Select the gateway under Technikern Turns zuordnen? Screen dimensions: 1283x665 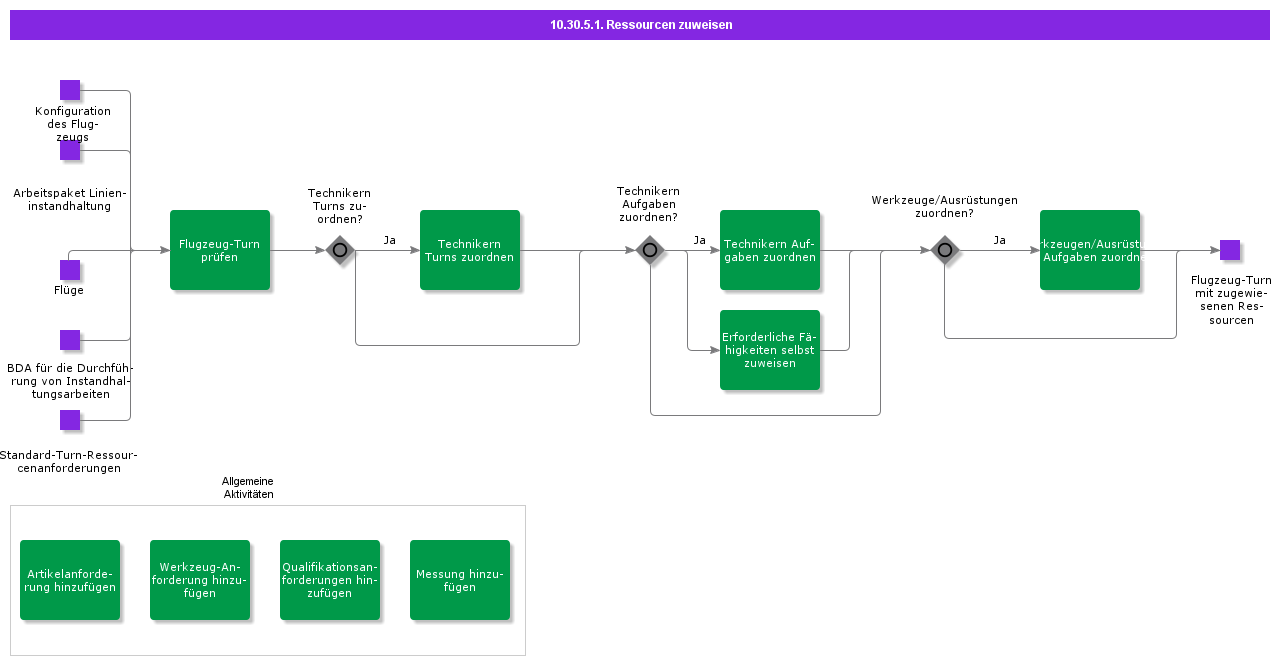tap(340, 250)
